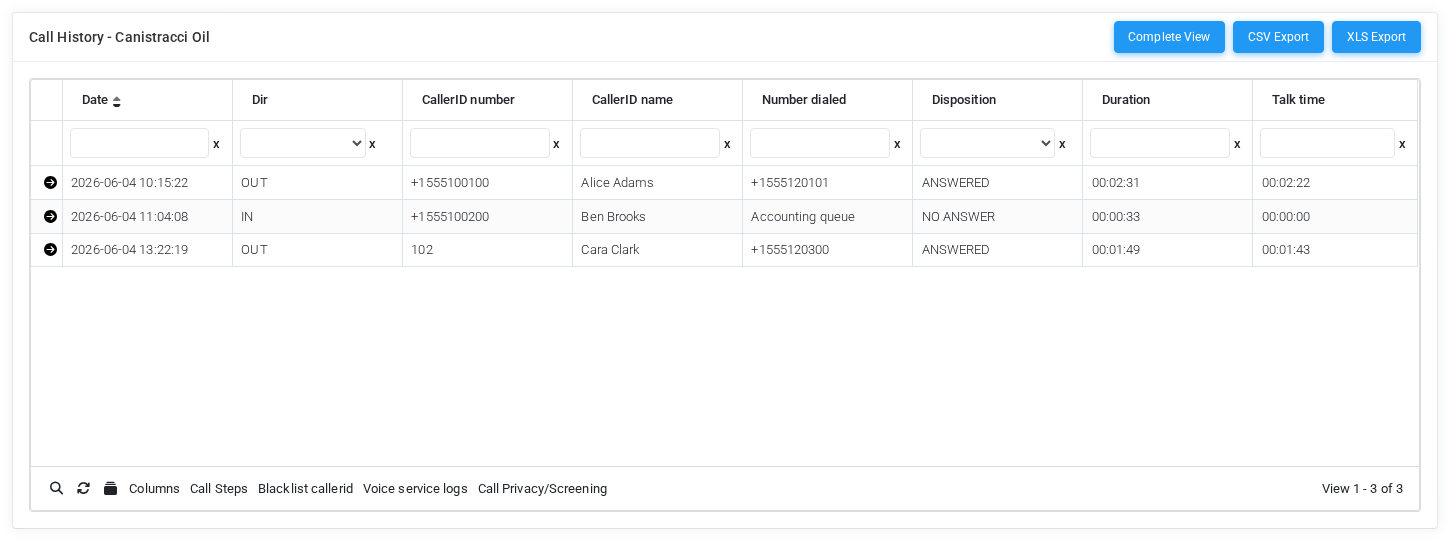Focus the Date filter input
The image size is (1450, 541).
coord(140,143)
